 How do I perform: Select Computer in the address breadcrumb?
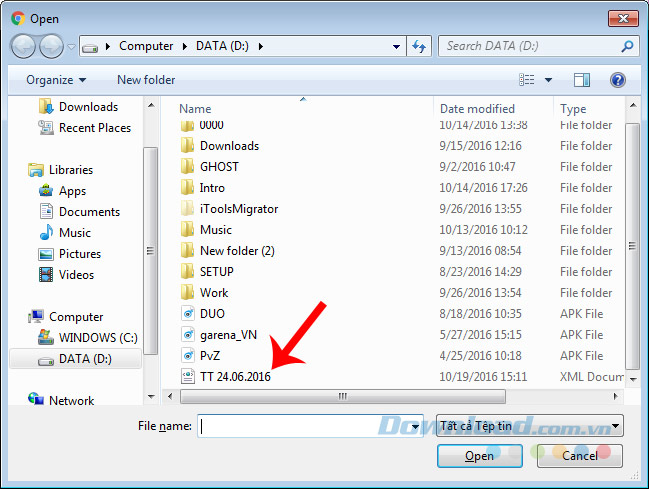[x=146, y=46]
